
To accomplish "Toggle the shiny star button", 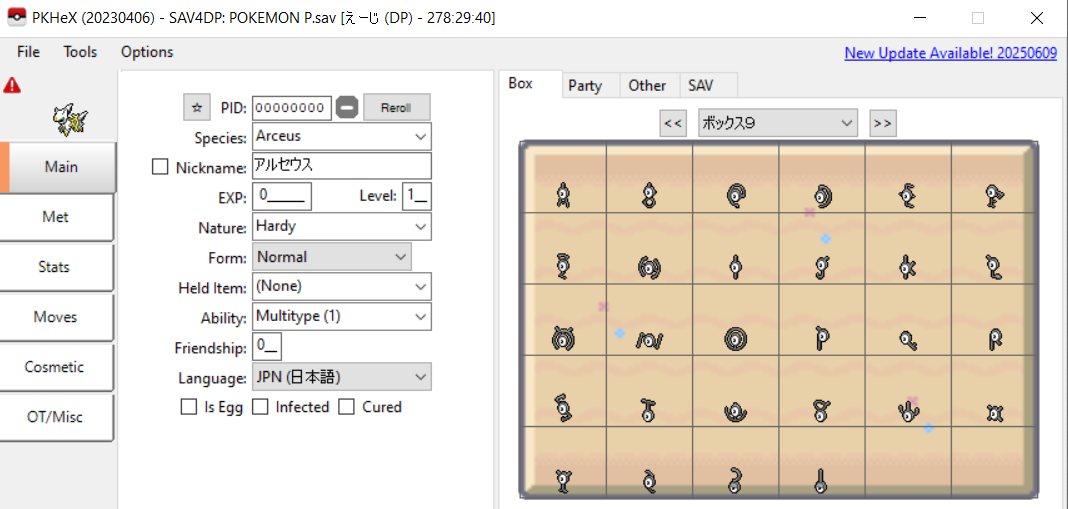I will [x=197, y=107].
